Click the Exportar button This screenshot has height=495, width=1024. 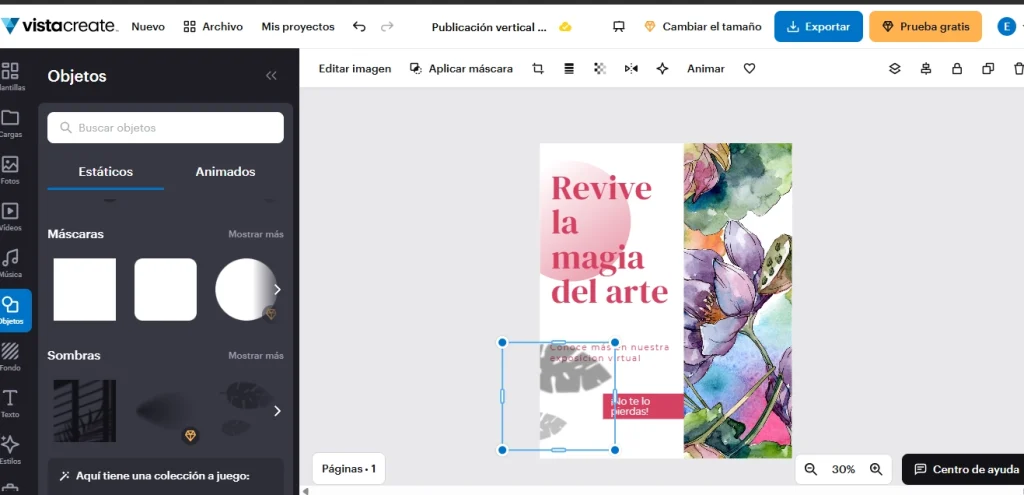coord(817,27)
